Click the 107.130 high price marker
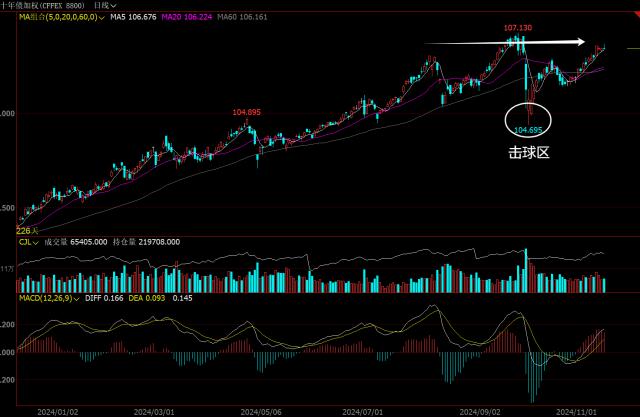This screenshot has width=640, height=417. coord(517,29)
